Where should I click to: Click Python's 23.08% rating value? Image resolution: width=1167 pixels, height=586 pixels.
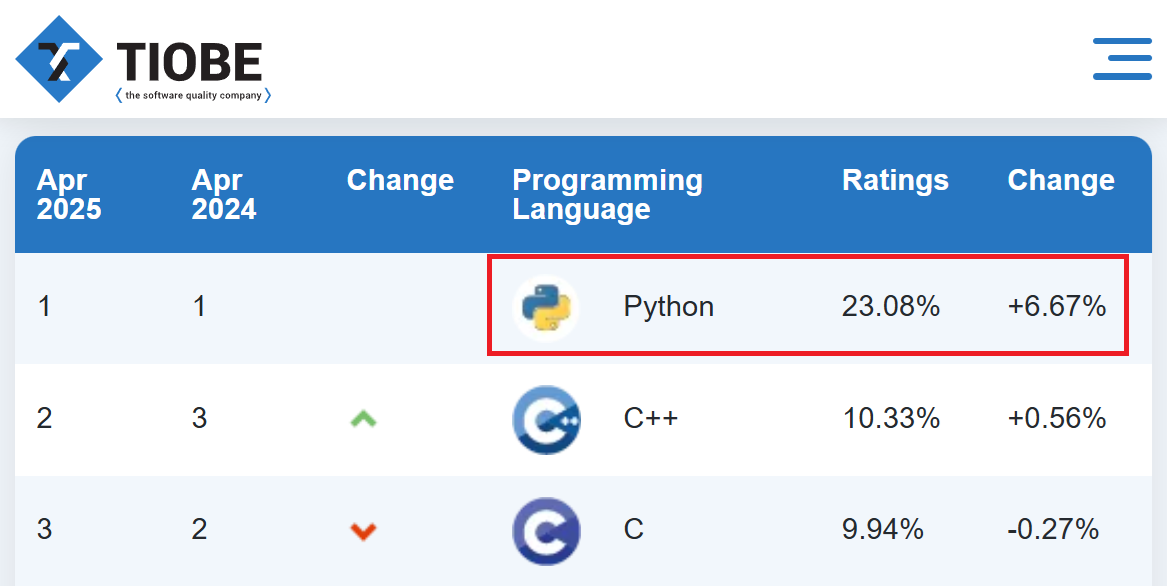(891, 306)
